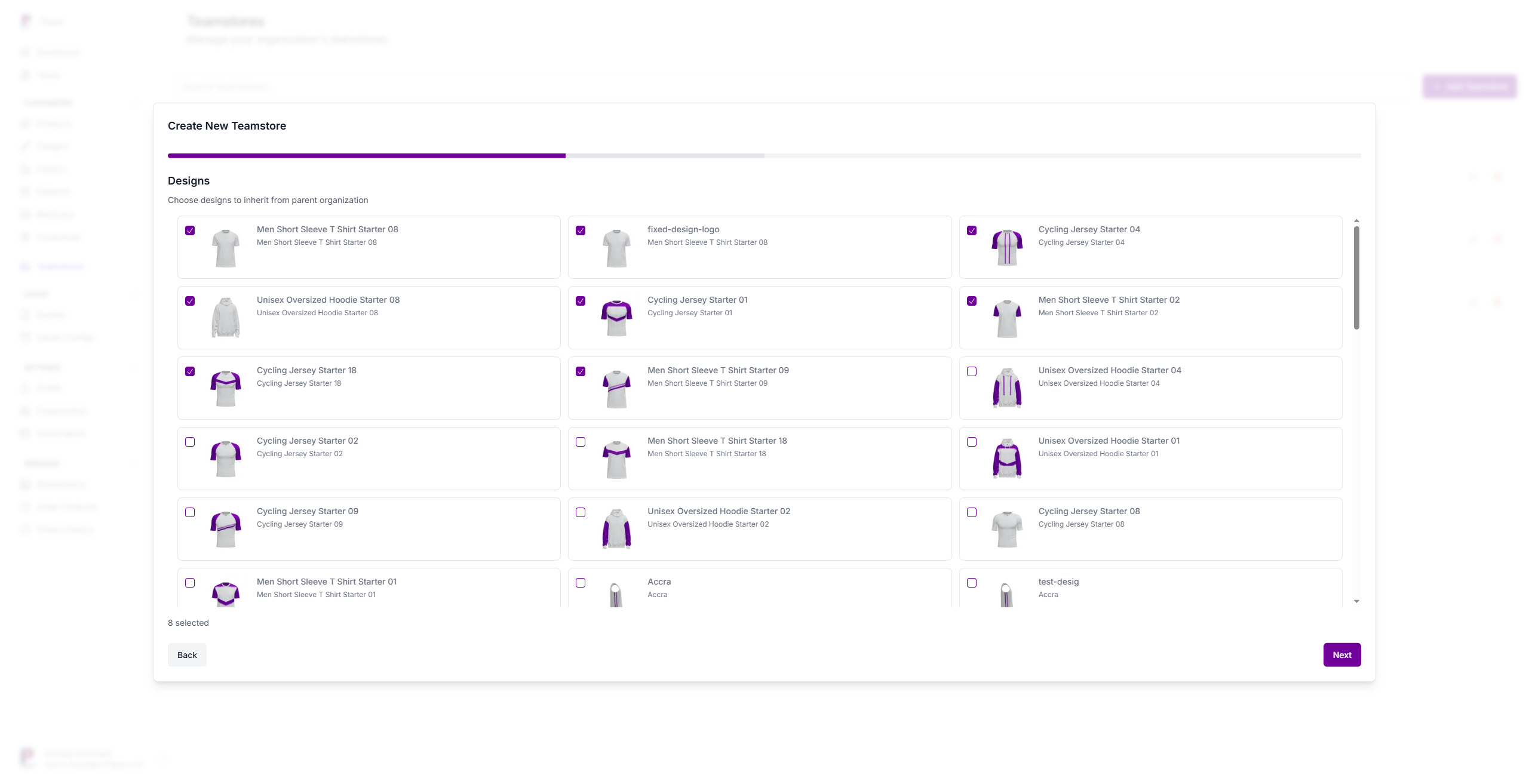Uncheck the fixed-design-logo checkbox
1529x784 pixels.
pos(581,230)
